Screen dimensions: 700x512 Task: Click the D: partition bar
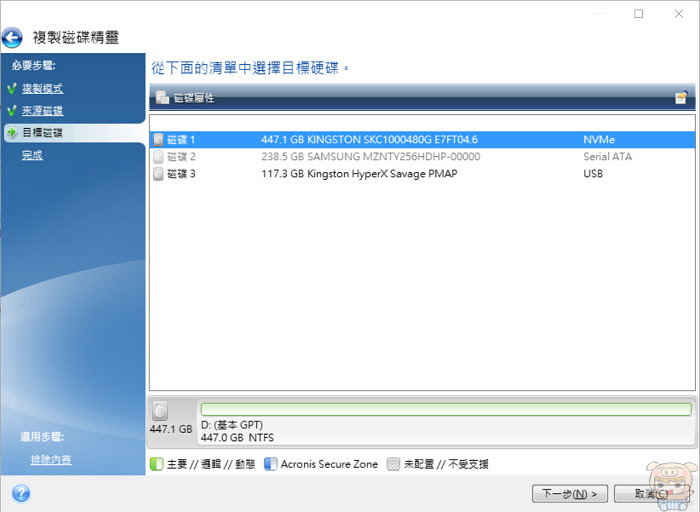click(446, 409)
